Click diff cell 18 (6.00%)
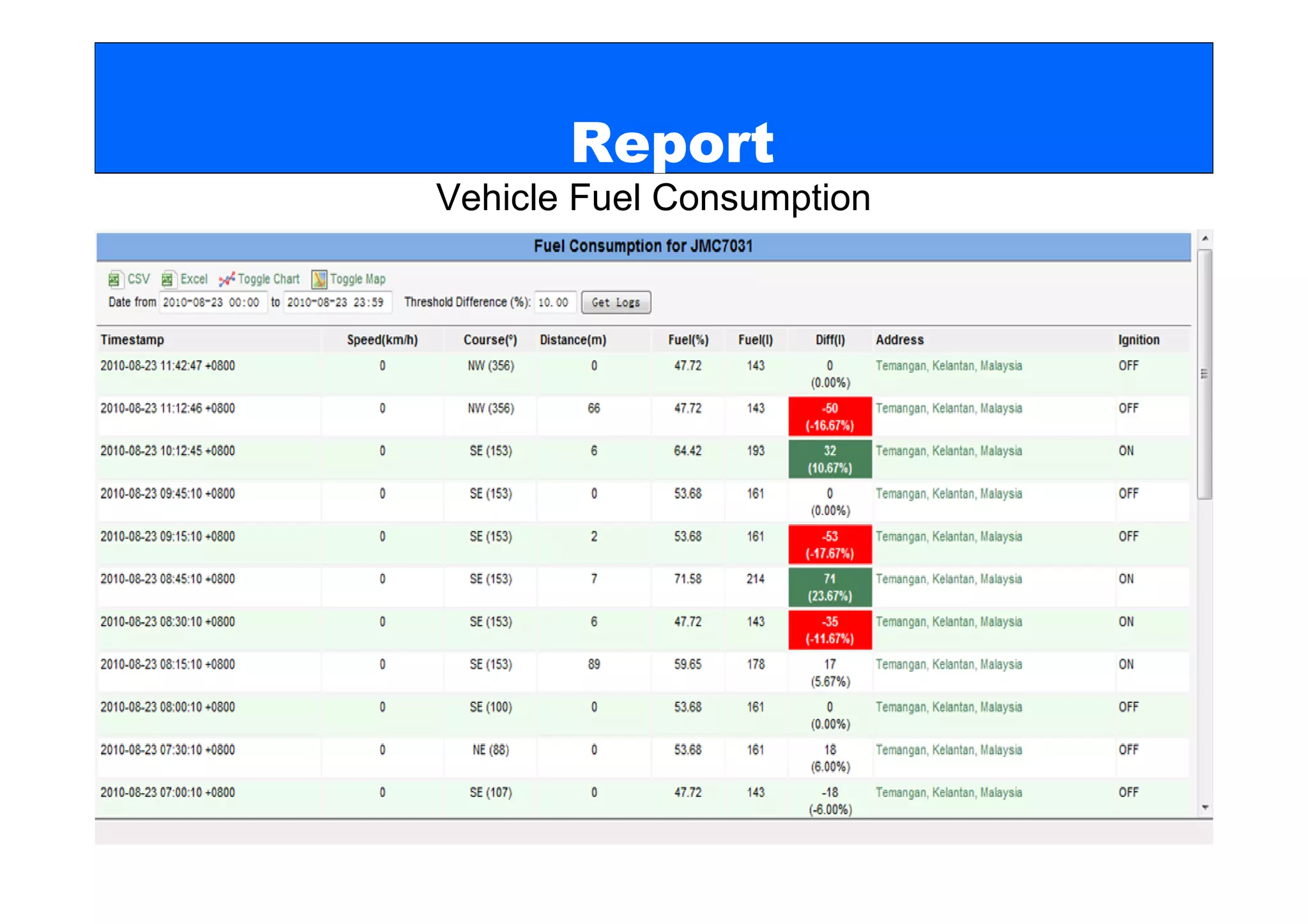The image size is (1308, 924). [x=830, y=758]
